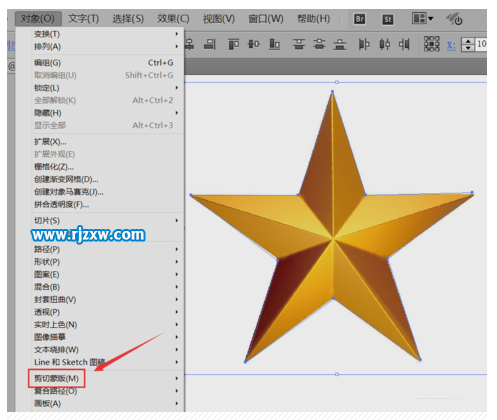This screenshot has height=420, width=497.
Task: Click top center handle of selection box
Action: coord(337,82)
